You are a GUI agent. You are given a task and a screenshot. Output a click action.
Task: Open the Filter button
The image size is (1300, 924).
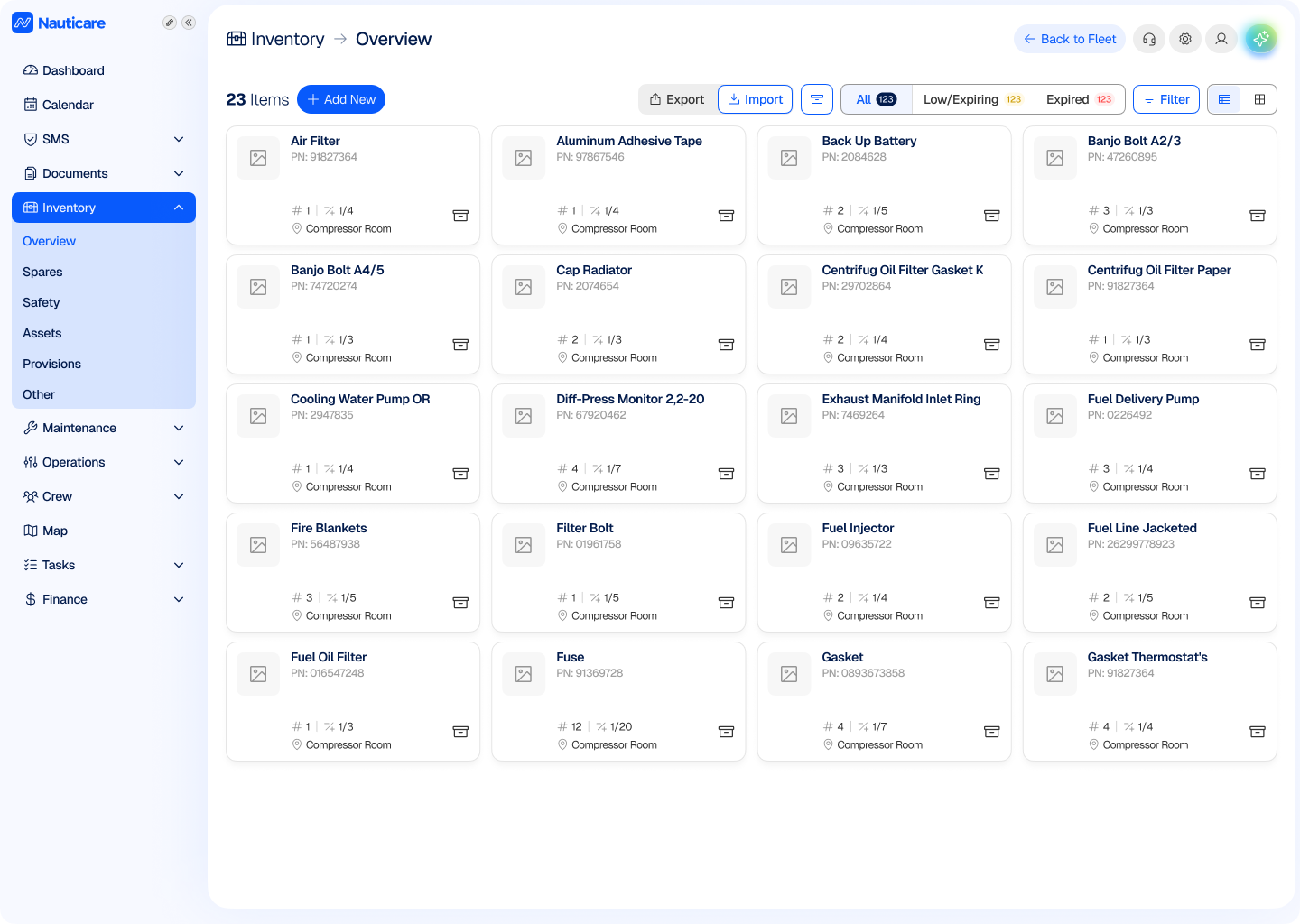point(1166,99)
